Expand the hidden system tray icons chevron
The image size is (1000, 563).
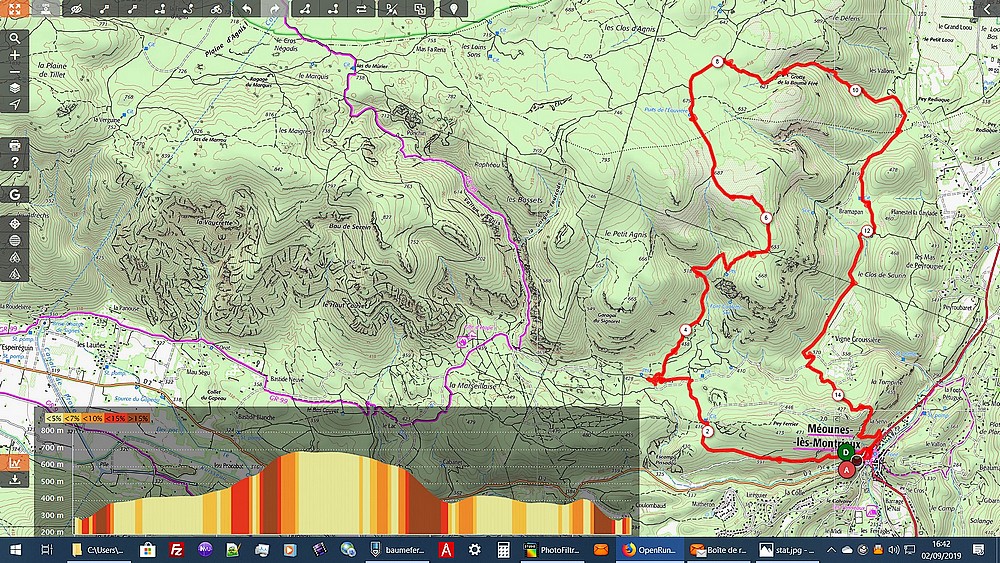(831, 550)
